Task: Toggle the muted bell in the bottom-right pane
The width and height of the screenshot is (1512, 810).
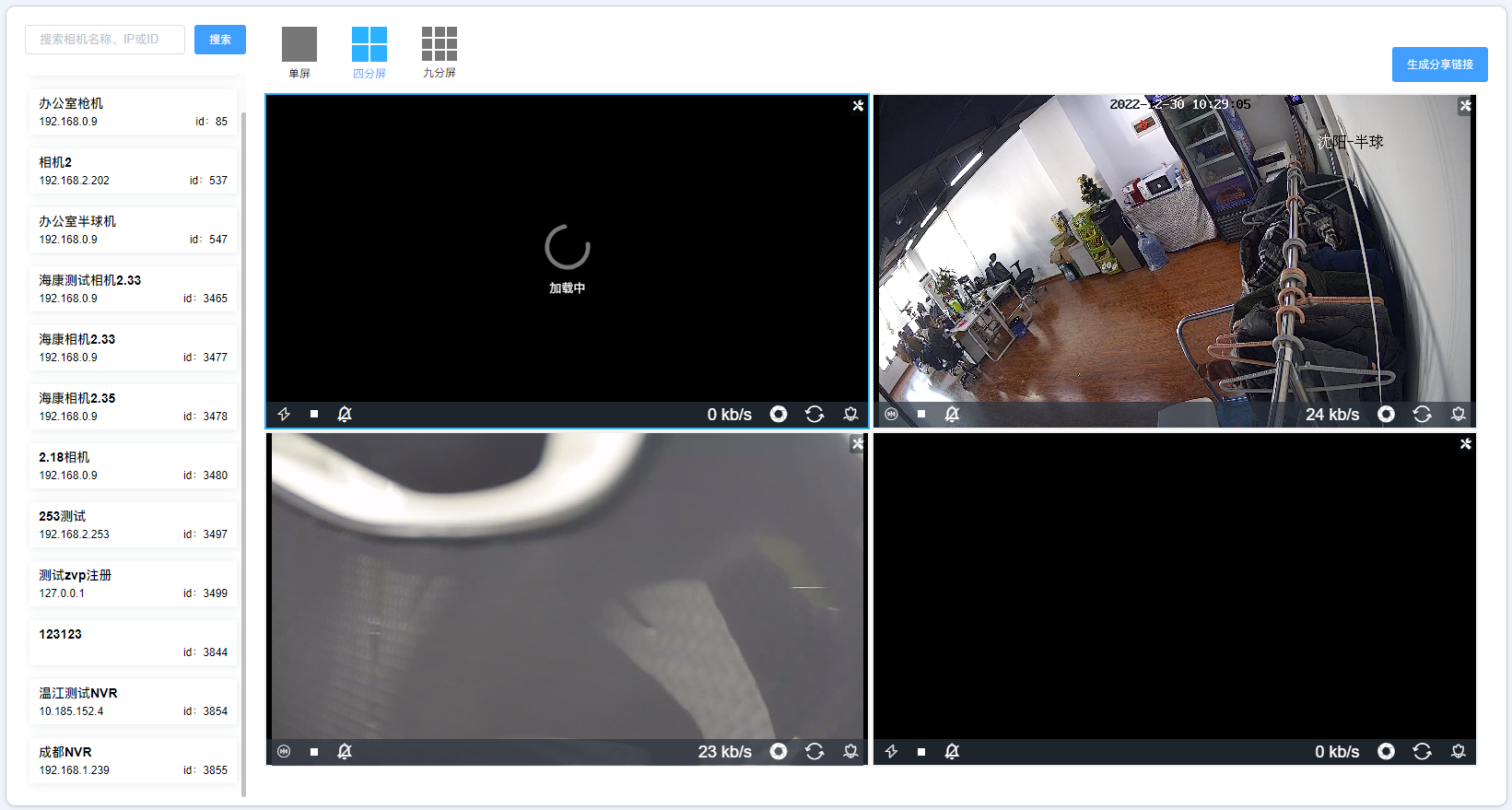Action: click(x=952, y=752)
